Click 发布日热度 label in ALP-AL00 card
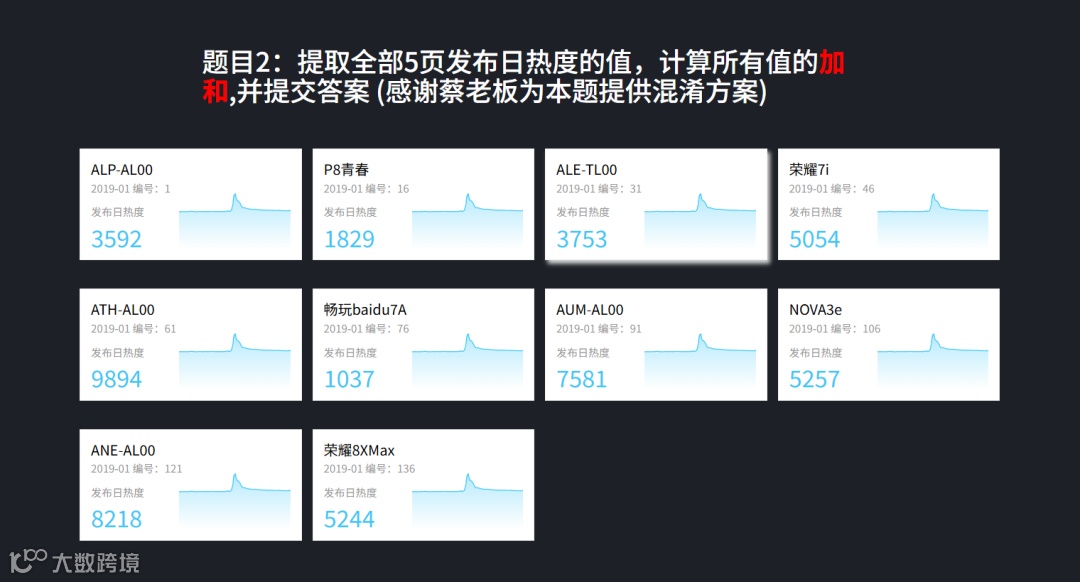 (x=118, y=212)
